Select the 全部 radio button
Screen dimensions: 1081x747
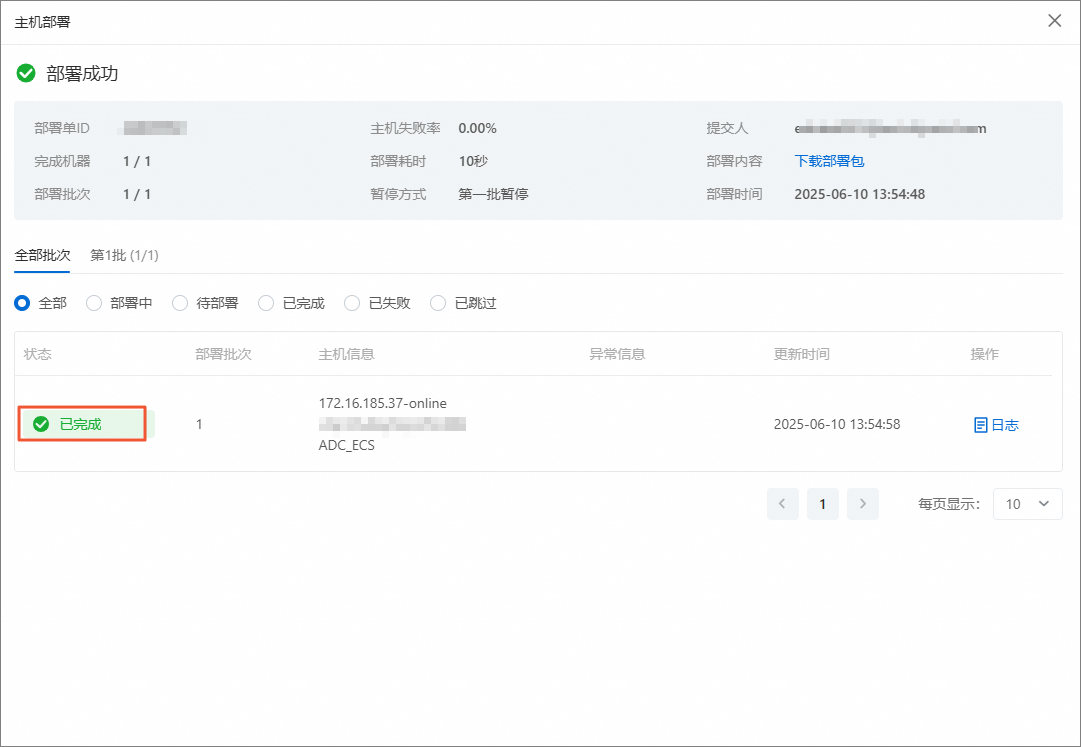point(22,303)
